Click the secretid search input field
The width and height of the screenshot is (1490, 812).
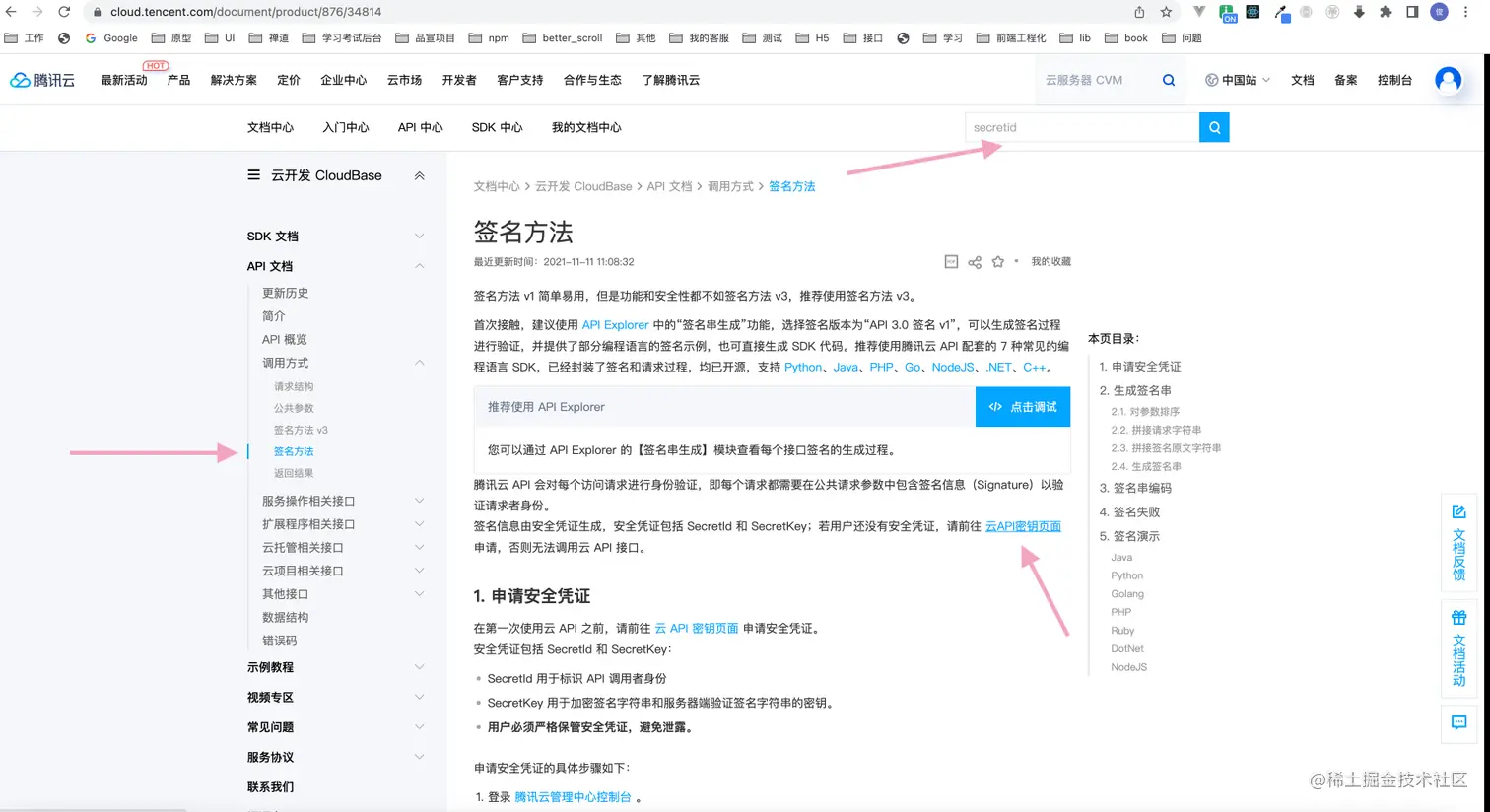pyautogui.click(x=1074, y=127)
